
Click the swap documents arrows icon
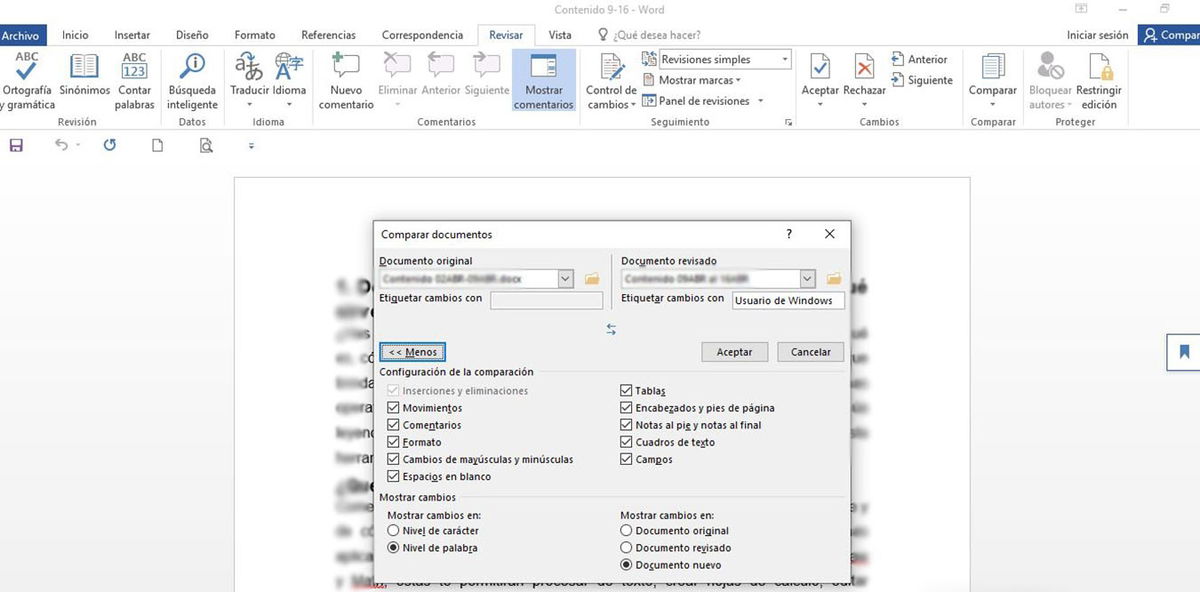[613, 328]
